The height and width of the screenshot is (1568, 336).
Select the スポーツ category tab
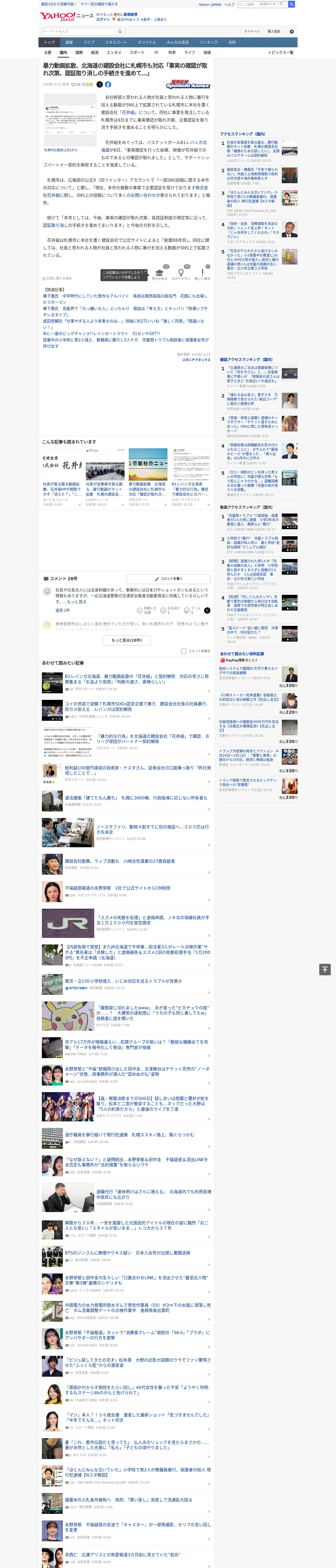pyautogui.click(x=137, y=52)
